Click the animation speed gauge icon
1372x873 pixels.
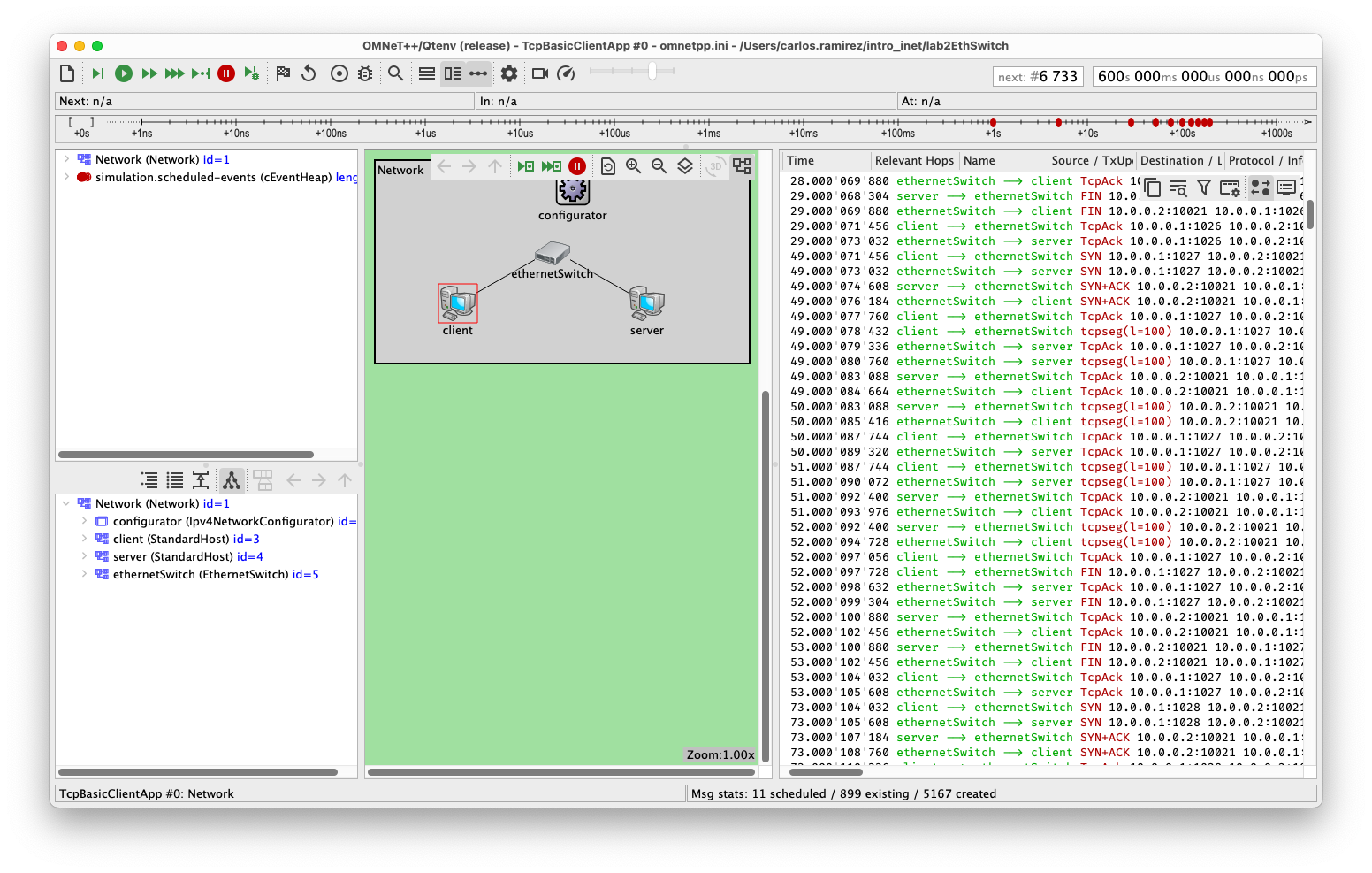pos(566,73)
